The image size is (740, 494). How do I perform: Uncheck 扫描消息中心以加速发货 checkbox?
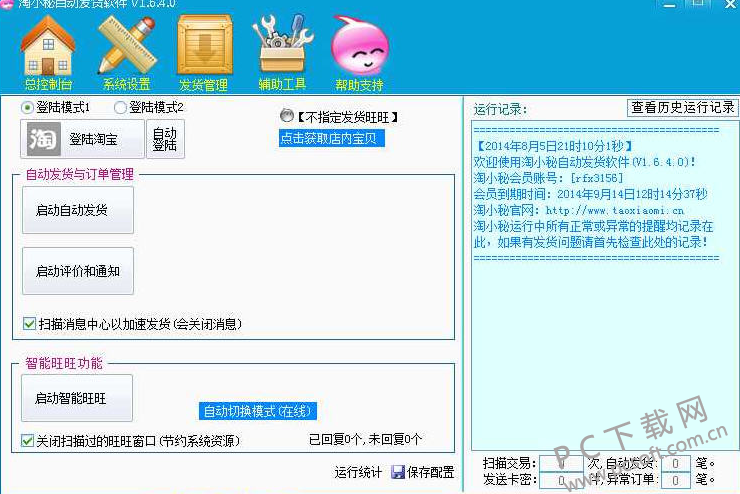[29, 324]
